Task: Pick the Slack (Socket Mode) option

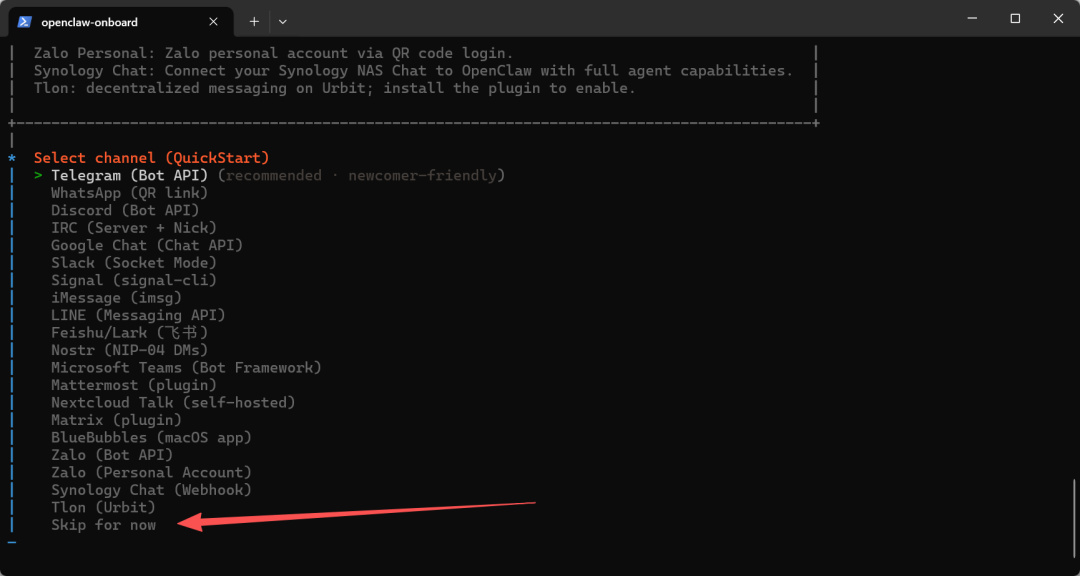Action: point(133,263)
